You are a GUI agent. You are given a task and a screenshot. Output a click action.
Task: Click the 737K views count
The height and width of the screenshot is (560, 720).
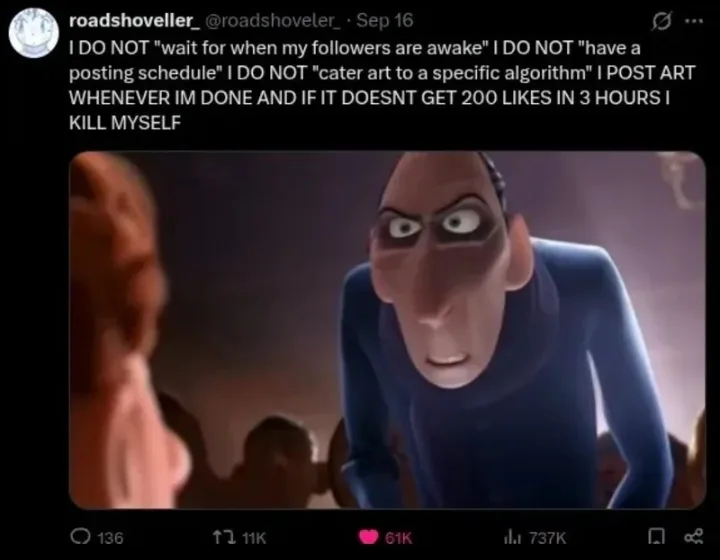pyautogui.click(x=548, y=538)
